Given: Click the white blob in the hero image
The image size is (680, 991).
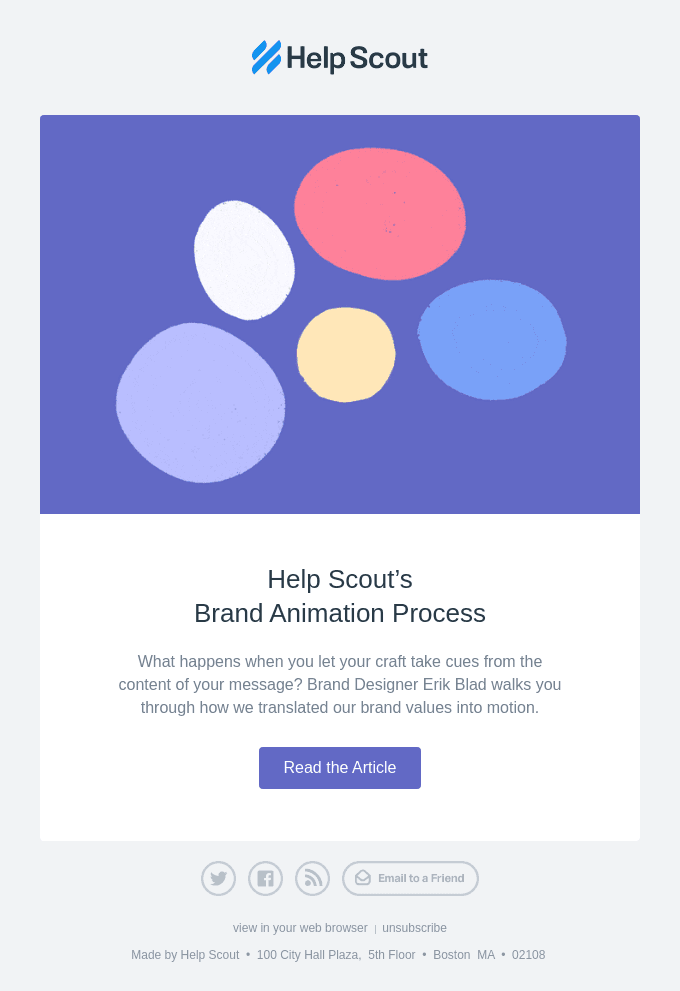Looking at the screenshot, I should 243,260.
